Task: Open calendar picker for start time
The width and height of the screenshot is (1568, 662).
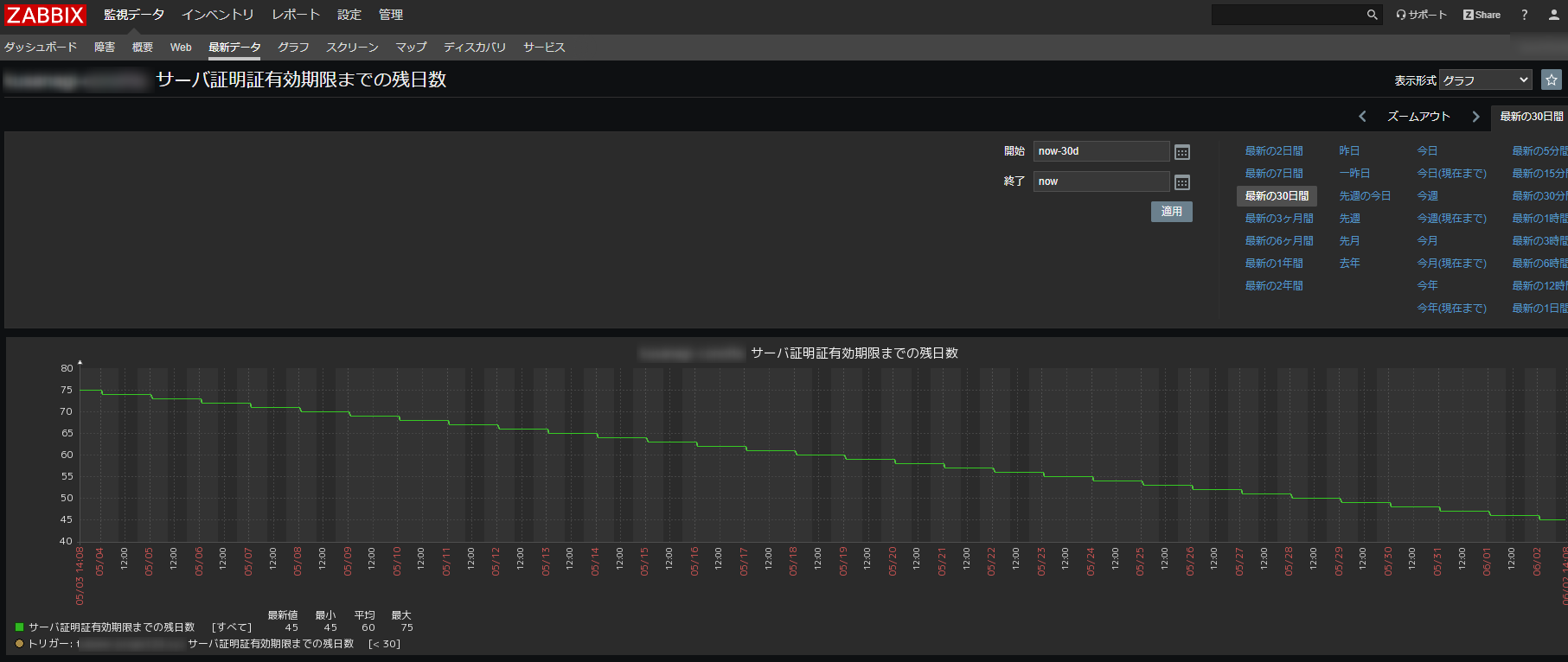Action: (x=1182, y=152)
